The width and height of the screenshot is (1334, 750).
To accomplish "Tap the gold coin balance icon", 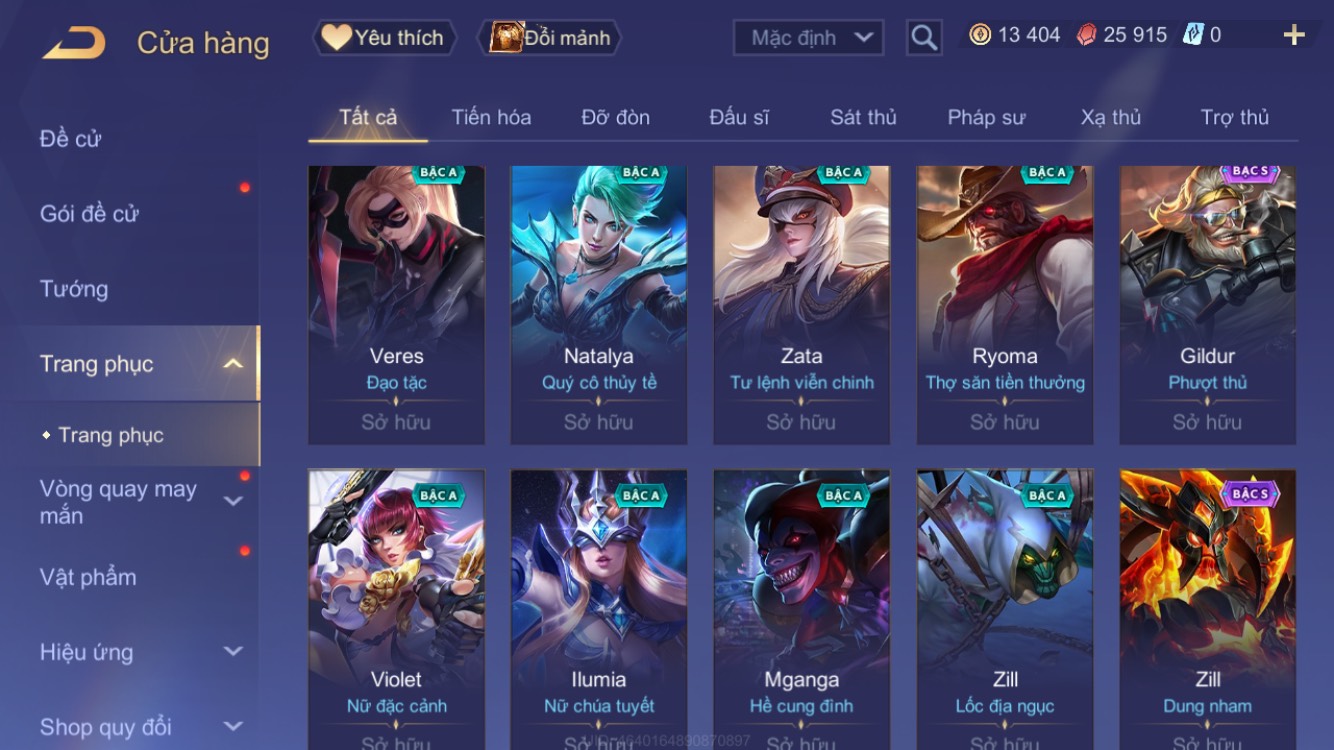I will [980, 35].
